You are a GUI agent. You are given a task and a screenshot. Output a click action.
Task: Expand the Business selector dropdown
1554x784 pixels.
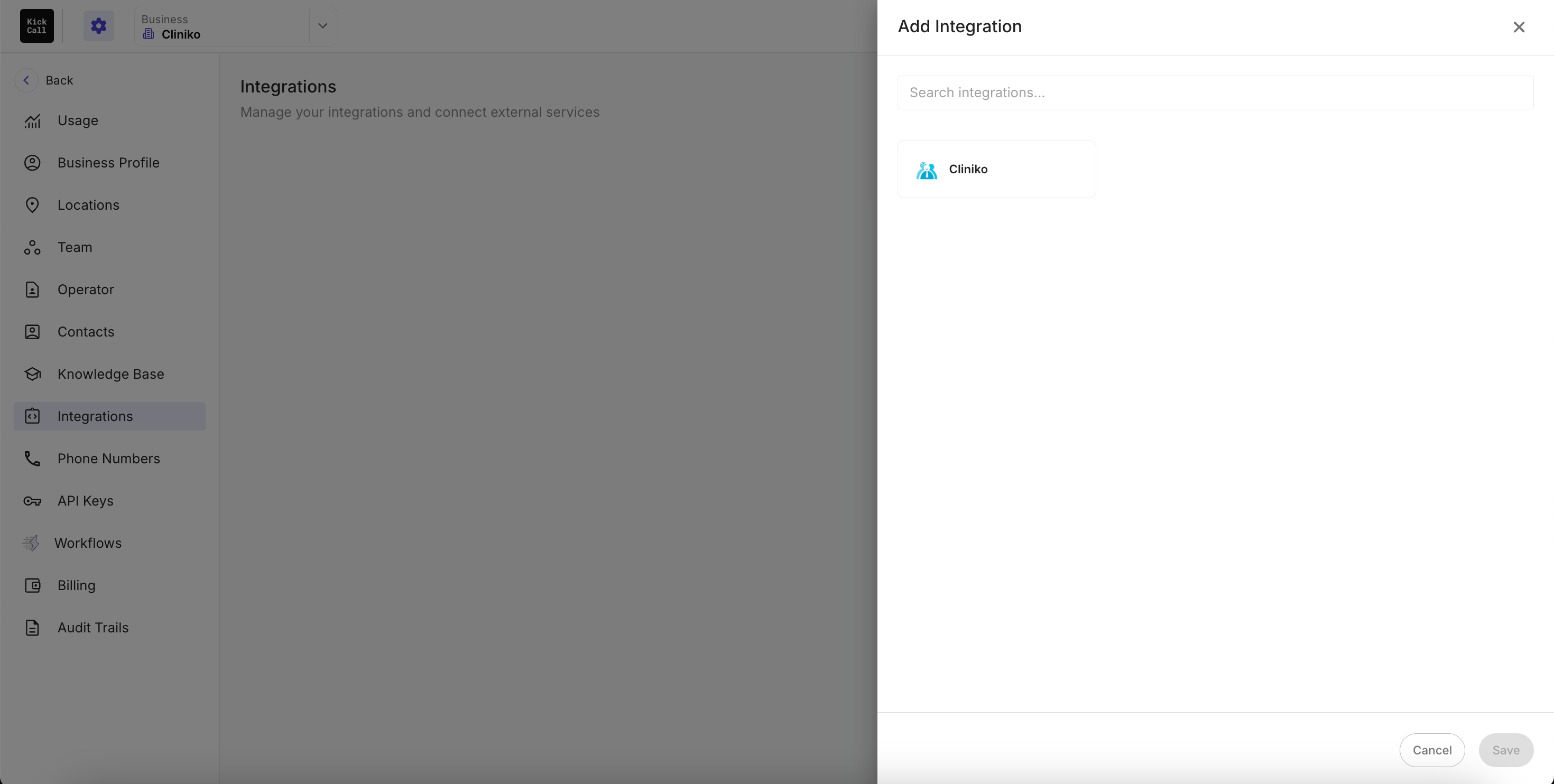pyautogui.click(x=323, y=26)
